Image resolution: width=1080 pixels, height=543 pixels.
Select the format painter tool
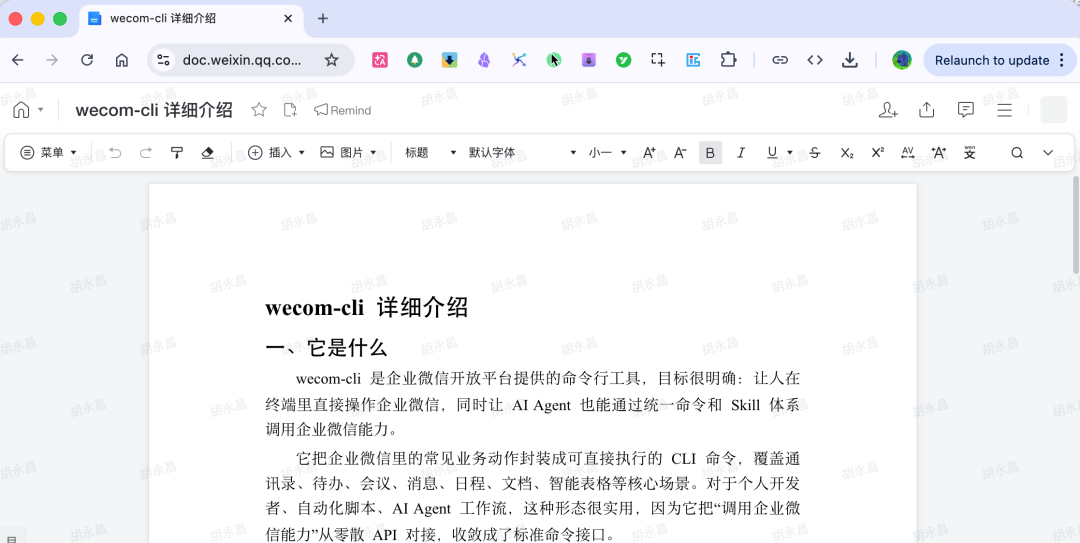[x=177, y=153]
